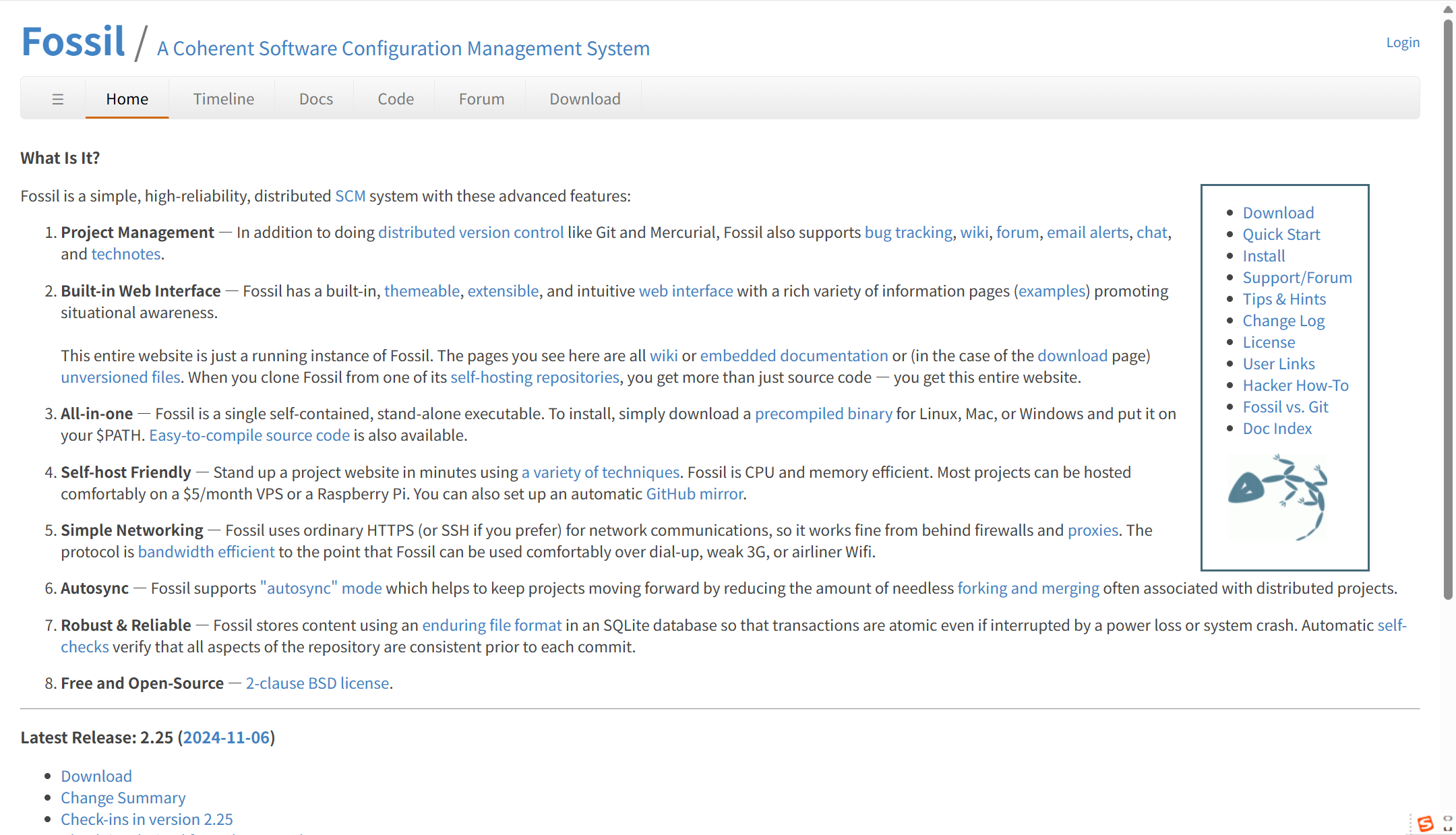This screenshot has height=835, width=1456.
Task: Open the Fossil vs. Git link
Action: [1285, 407]
